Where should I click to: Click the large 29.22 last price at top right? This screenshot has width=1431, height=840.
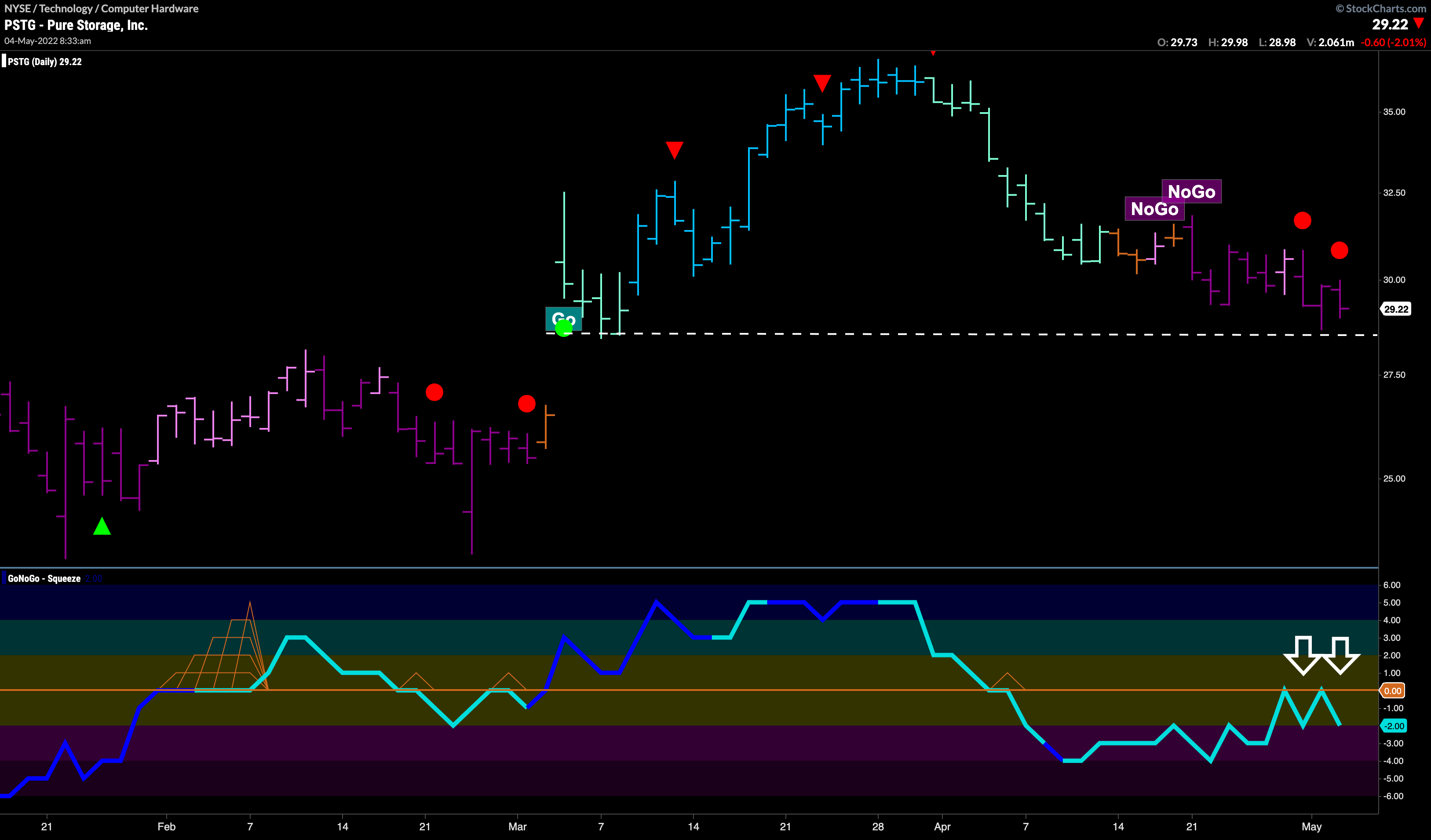(x=1390, y=24)
